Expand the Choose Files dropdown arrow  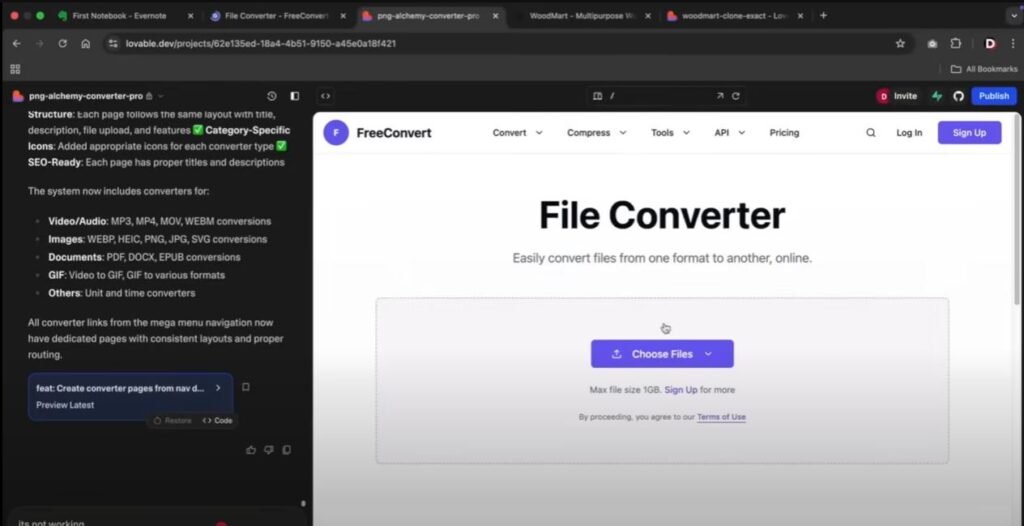click(708, 354)
